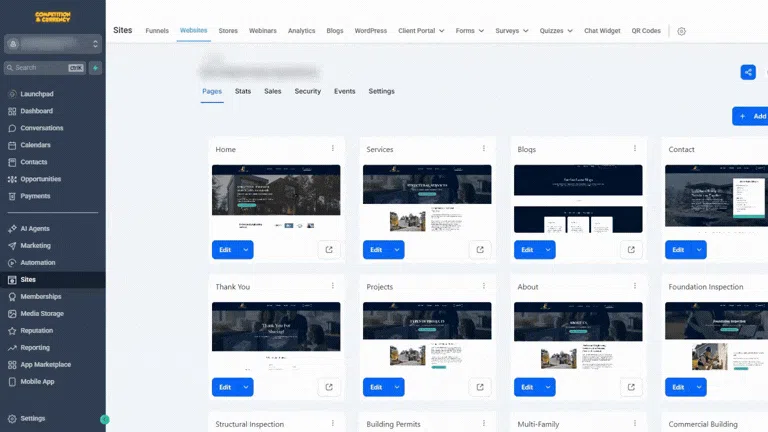Open Settings at bottom of sidebar

pyautogui.click(x=32, y=418)
